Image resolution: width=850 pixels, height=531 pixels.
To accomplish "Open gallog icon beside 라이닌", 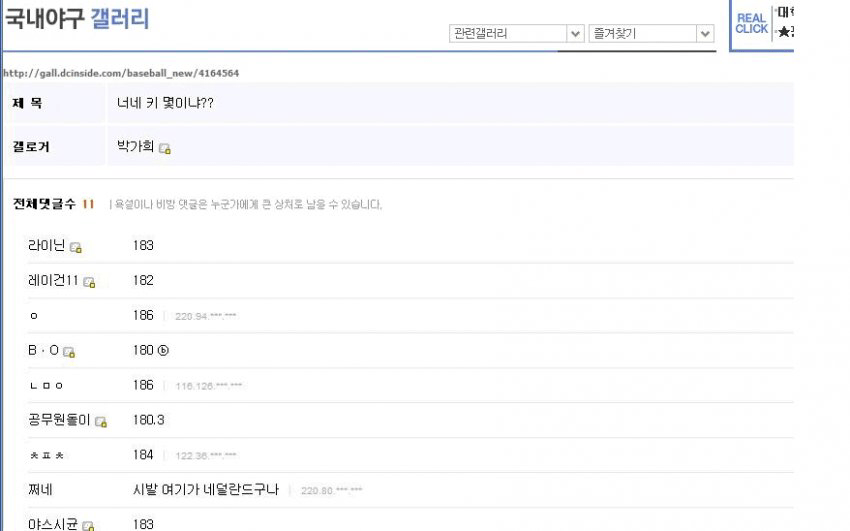I will pyautogui.click(x=76, y=247).
